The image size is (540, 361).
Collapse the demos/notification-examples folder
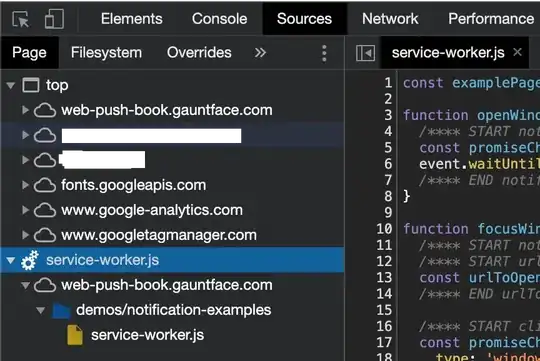click(41, 310)
